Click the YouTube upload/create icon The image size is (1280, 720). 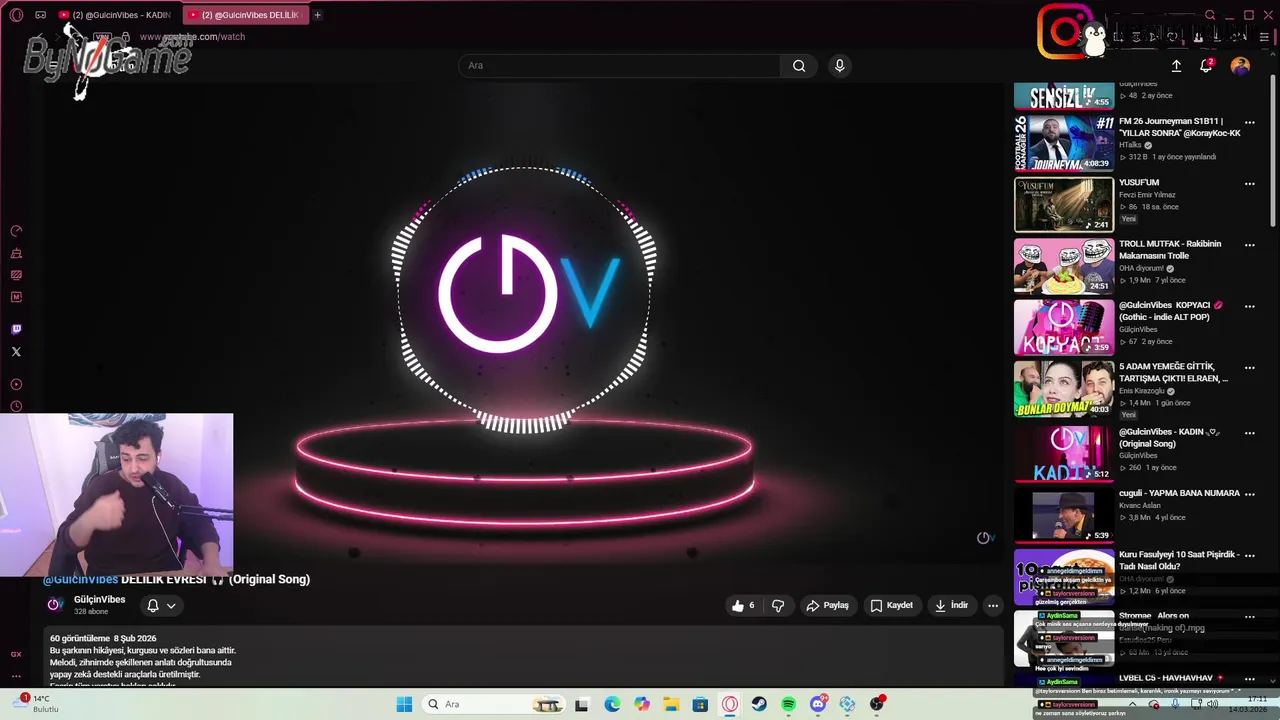[x=1176, y=66]
